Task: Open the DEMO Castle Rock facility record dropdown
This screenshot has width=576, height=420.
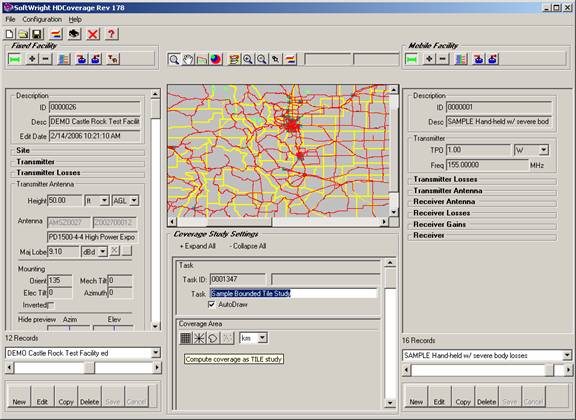Action: [x=156, y=353]
